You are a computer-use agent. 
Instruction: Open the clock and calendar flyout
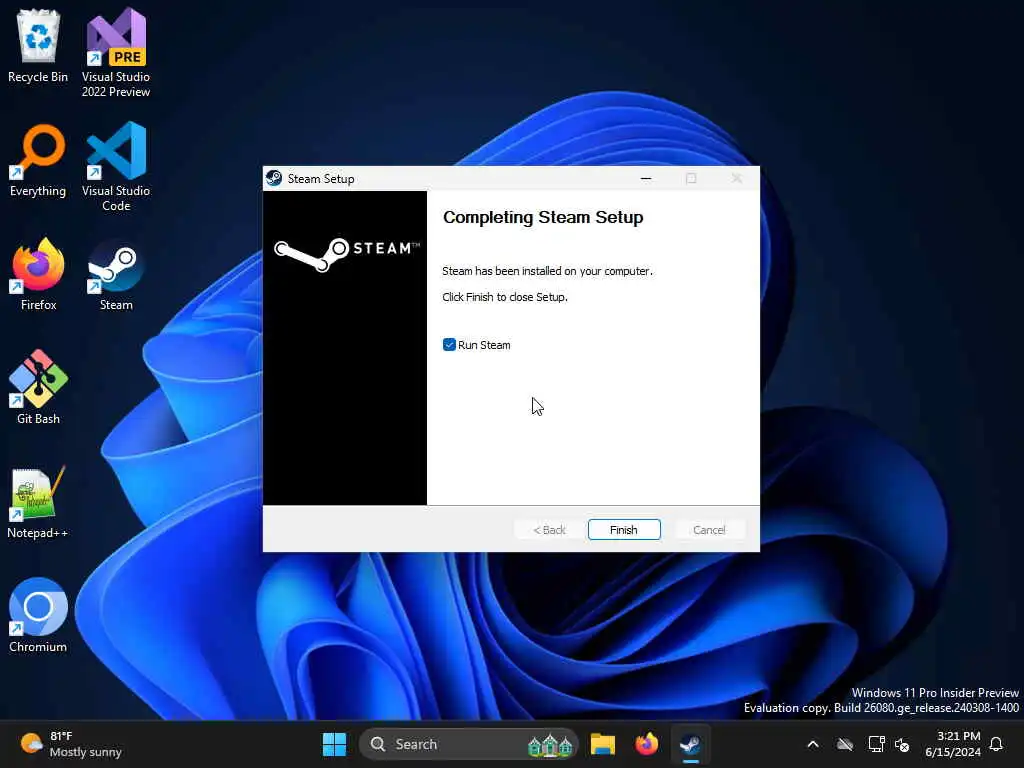pos(953,744)
